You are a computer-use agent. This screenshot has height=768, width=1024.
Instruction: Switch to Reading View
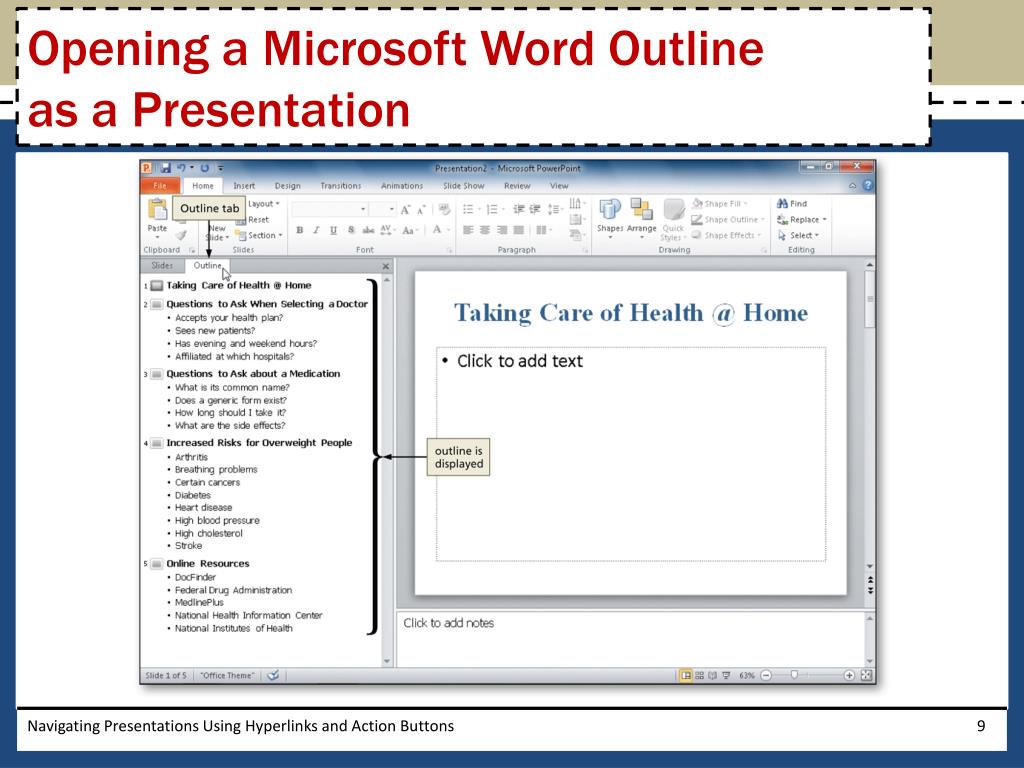coord(712,675)
